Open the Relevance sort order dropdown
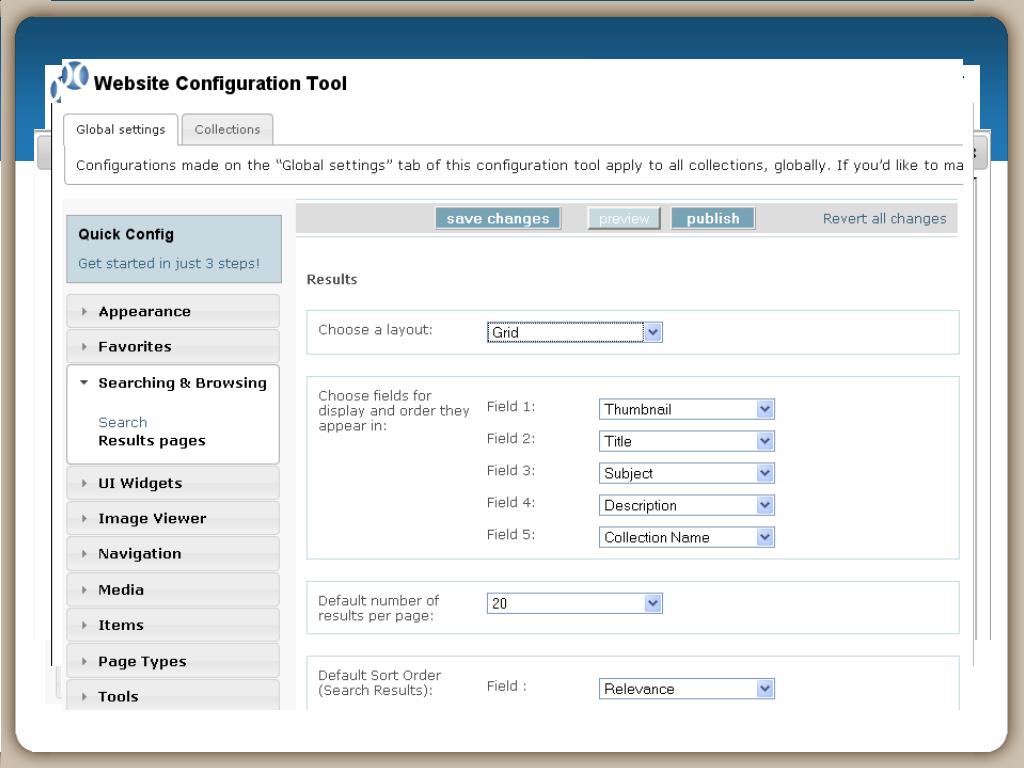 [686, 689]
